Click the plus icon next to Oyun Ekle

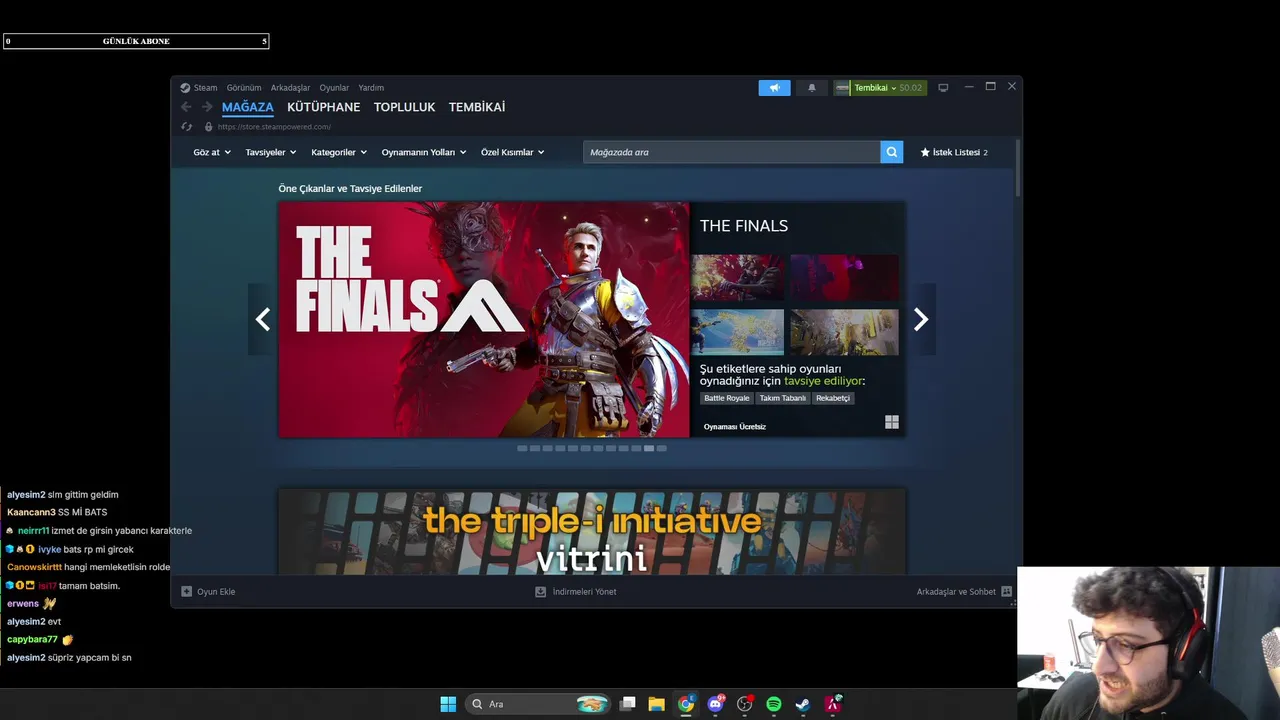(x=186, y=592)
